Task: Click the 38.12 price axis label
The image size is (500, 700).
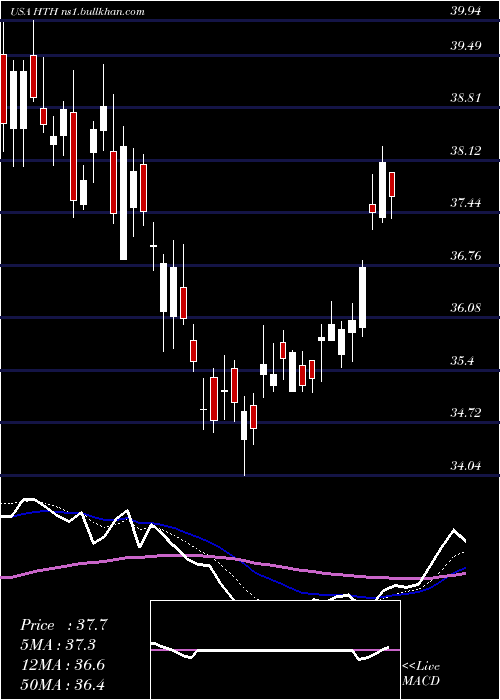Action: [466, 151]
